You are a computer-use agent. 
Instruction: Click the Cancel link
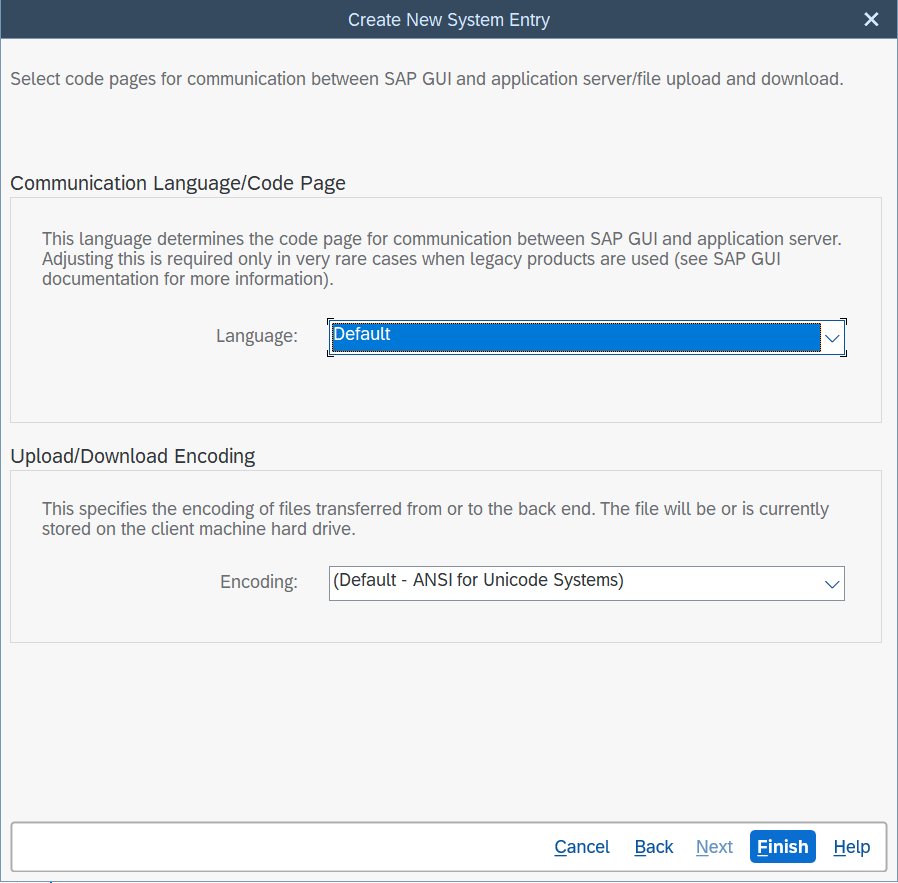582,847
